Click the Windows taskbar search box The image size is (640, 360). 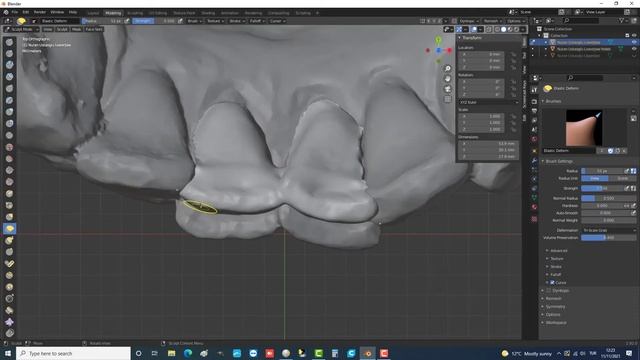pyautogui.click(x=73, y=353)
